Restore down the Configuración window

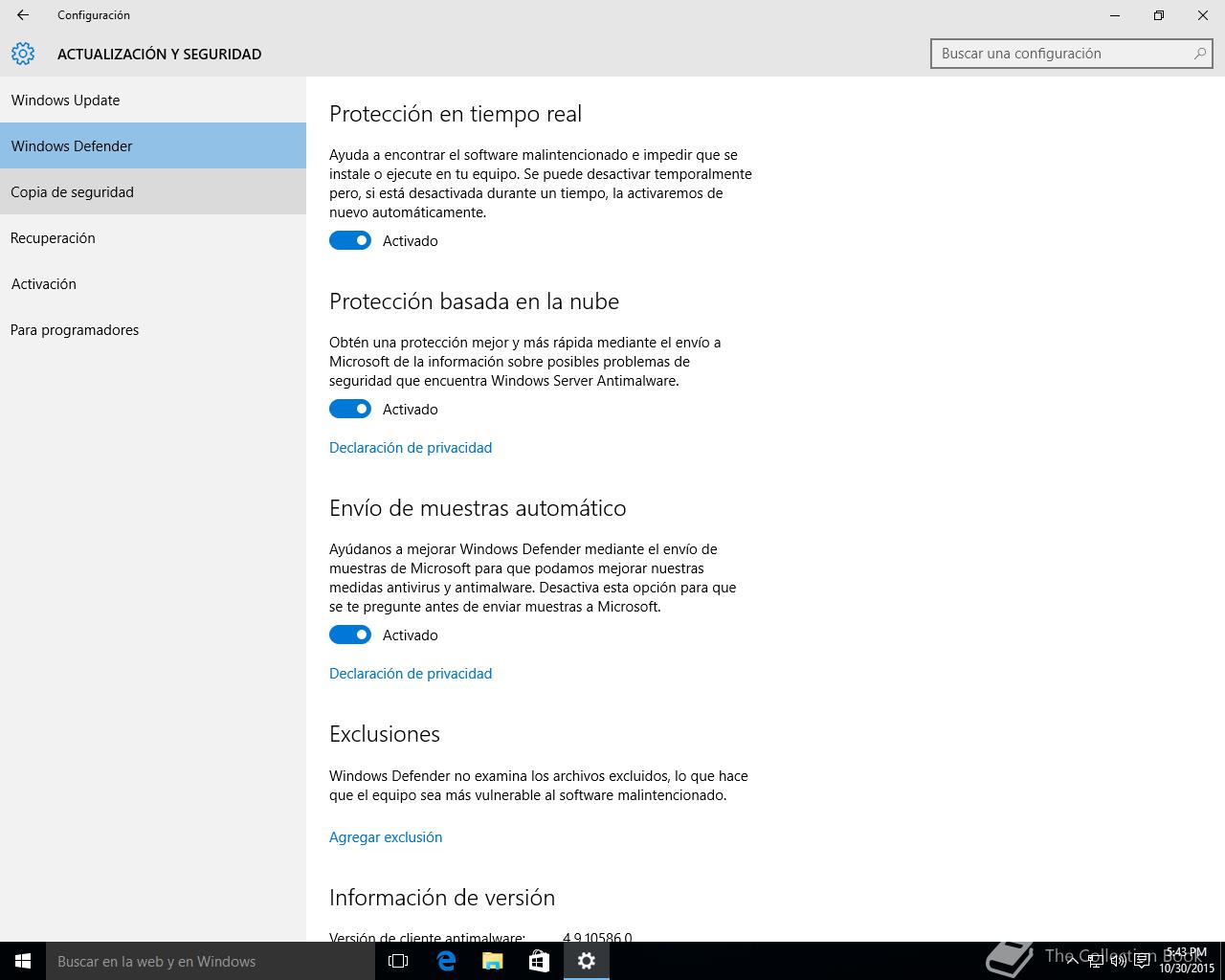1159,15
